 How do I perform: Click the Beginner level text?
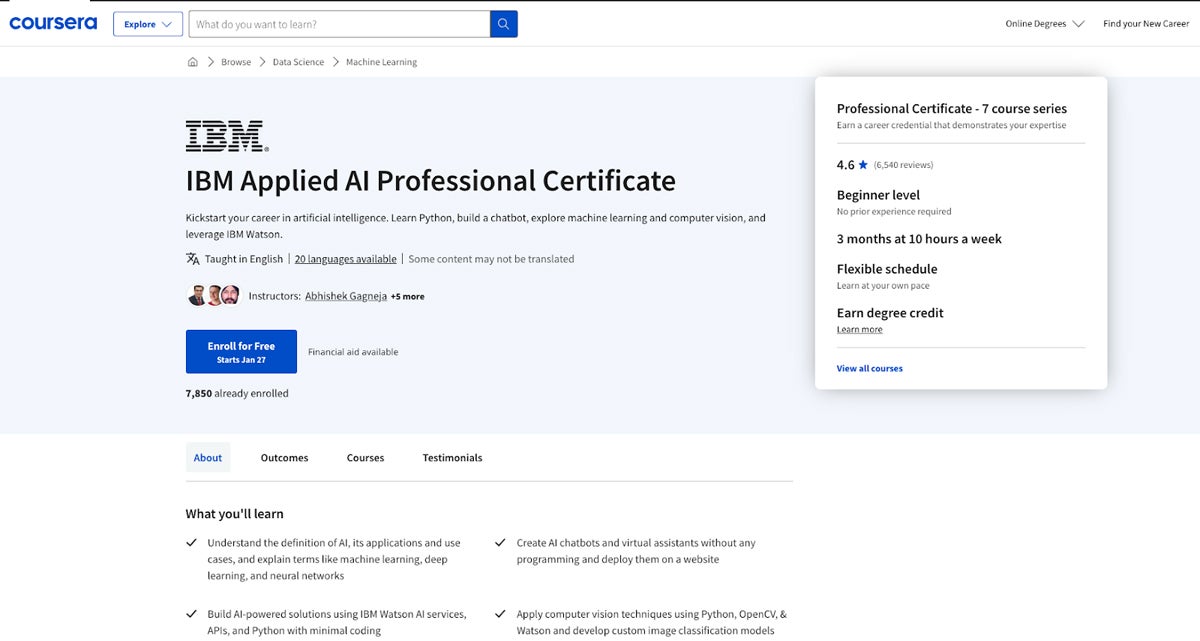coord(878,195)
